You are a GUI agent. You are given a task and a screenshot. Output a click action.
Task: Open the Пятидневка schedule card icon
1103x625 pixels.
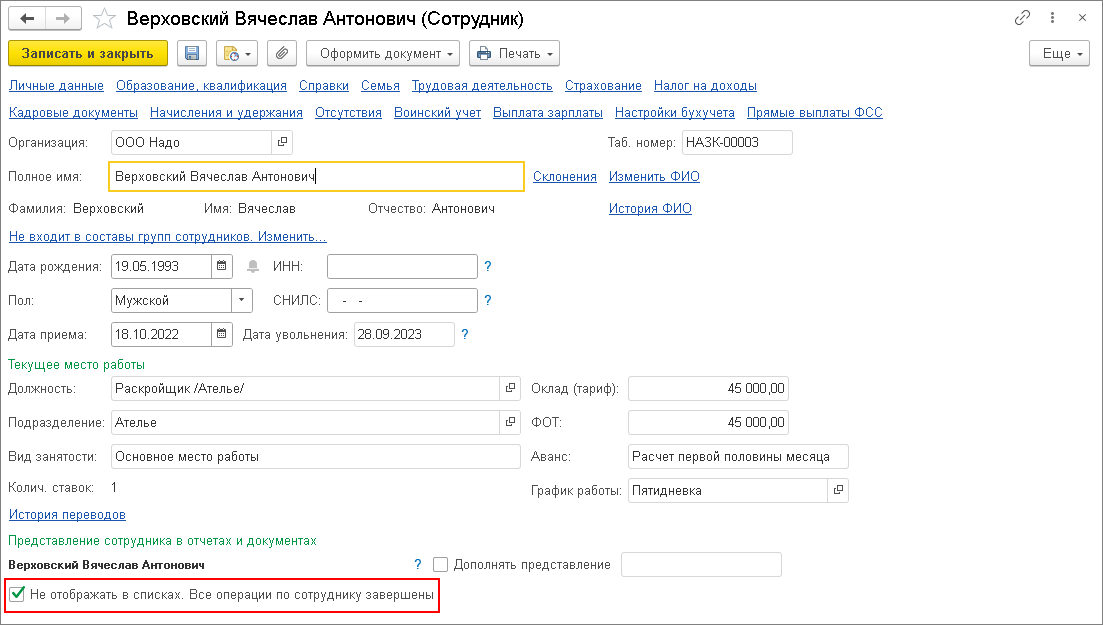pos(838,491)
